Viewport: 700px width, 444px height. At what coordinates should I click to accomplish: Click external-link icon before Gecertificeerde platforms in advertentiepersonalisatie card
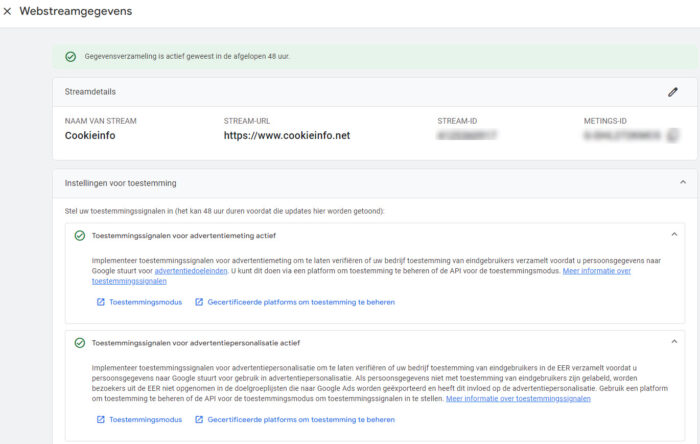coord(199,419)
